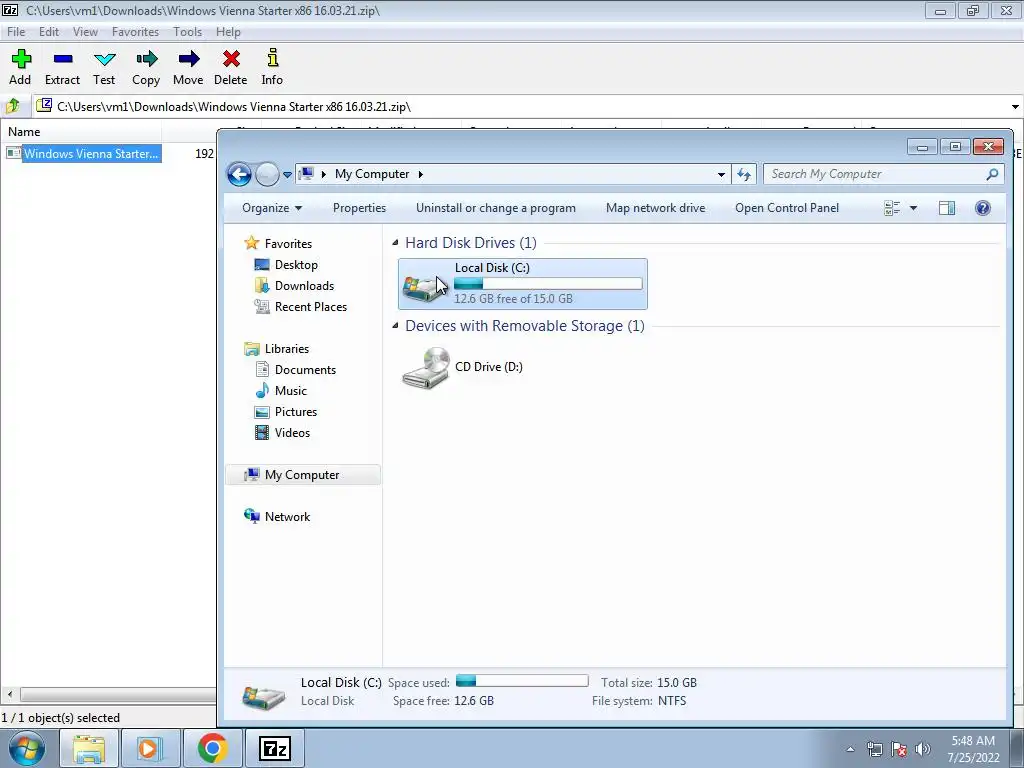
Task: Open the View menu in 7-Zip
Action: (85, 31)
